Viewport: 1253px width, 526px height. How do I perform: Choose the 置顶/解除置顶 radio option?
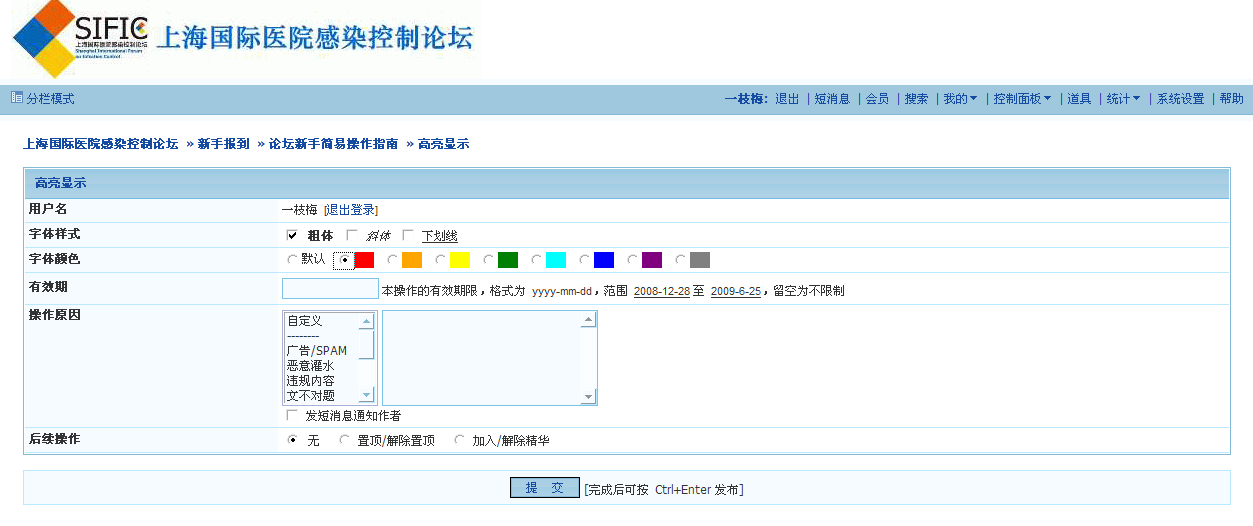point(344,440)
